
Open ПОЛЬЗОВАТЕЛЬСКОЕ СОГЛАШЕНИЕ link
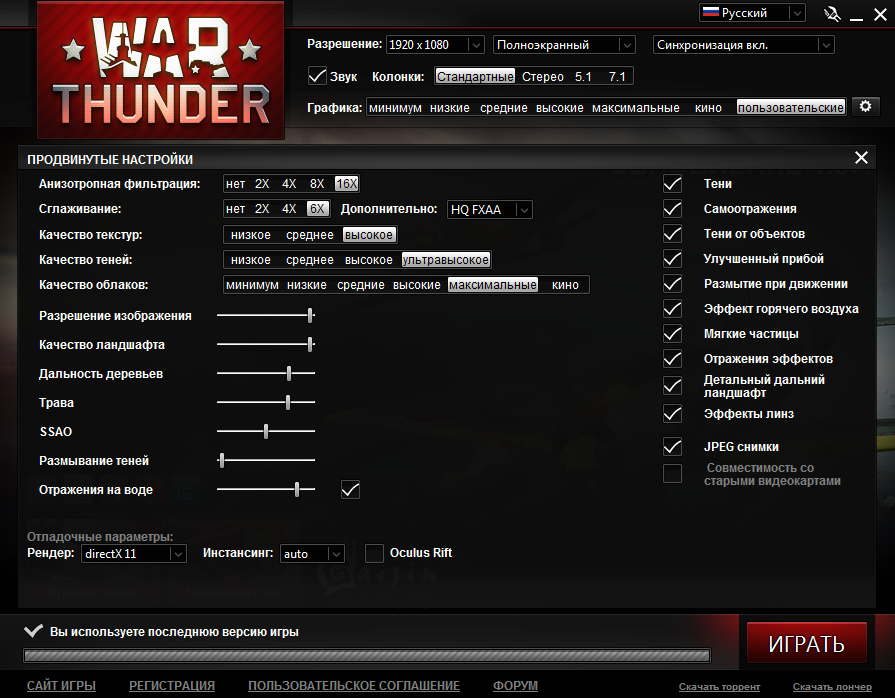pos(353,685)
